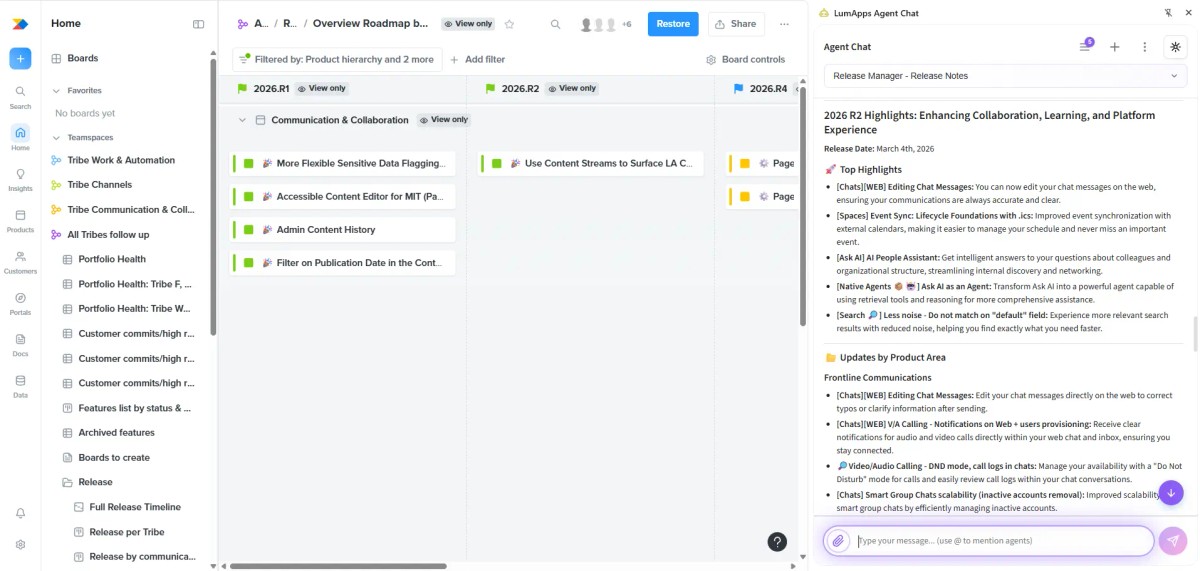1200x571 pixels.
Task: Open the Share button menu
Action: pos(736,24)
